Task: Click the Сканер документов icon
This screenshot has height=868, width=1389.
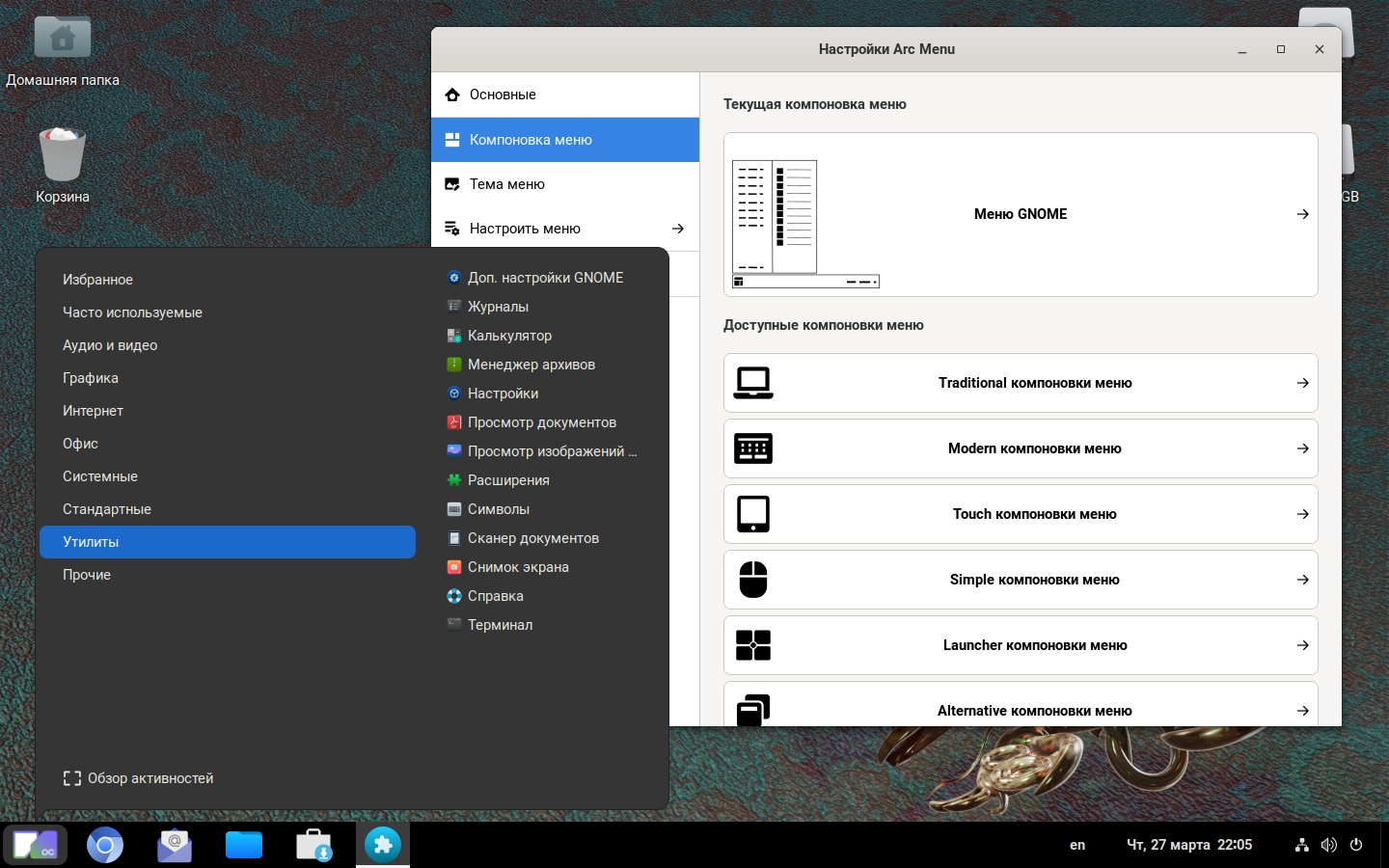Action: 454,538
